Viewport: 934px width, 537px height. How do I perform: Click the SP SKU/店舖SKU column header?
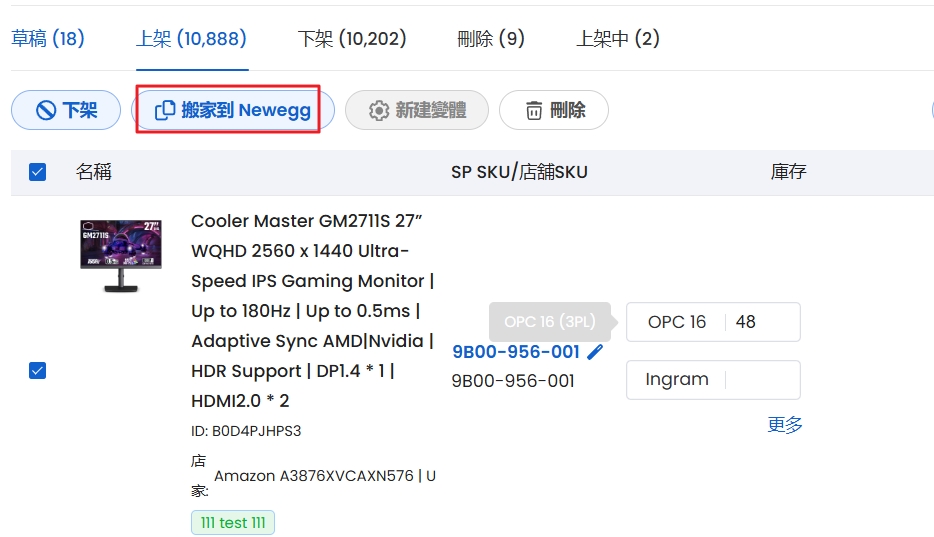pyautogui.click(x=519, y=172)
